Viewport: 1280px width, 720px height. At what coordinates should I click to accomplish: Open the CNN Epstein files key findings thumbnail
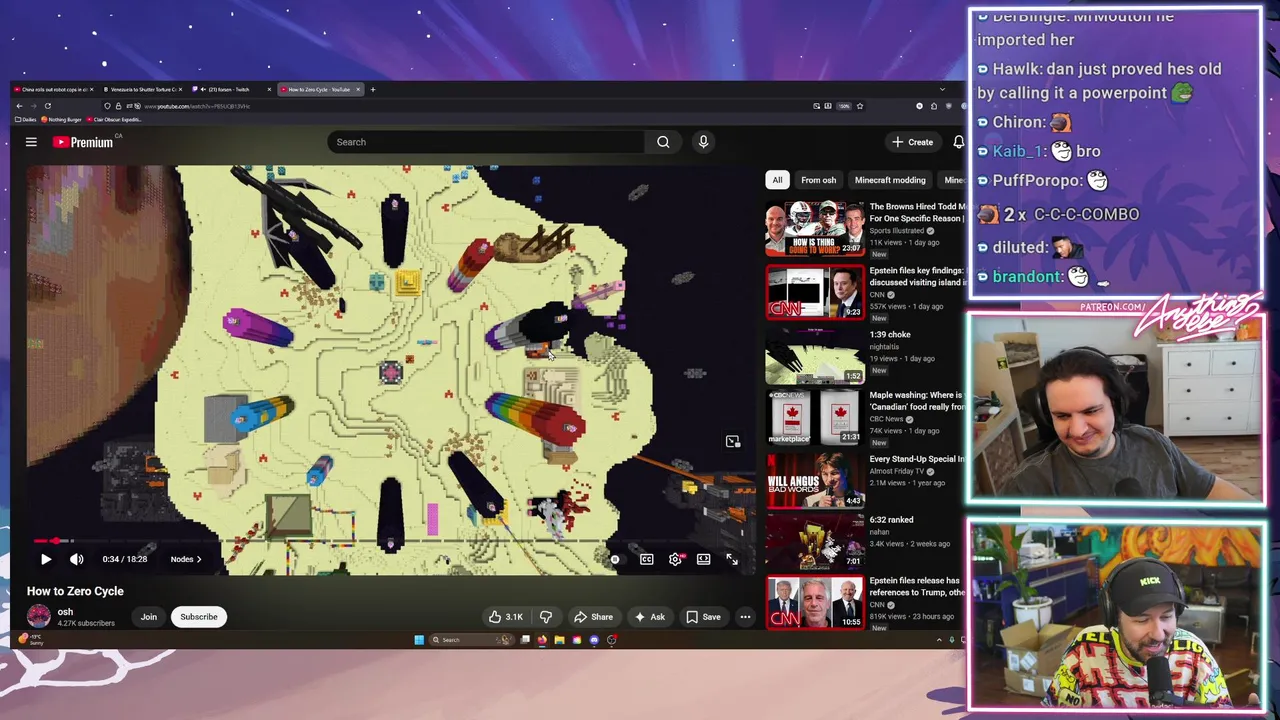[815, 292]
